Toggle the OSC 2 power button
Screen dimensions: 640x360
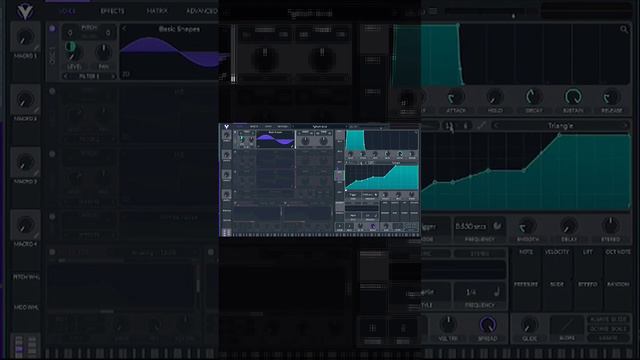tap(52, 91)
